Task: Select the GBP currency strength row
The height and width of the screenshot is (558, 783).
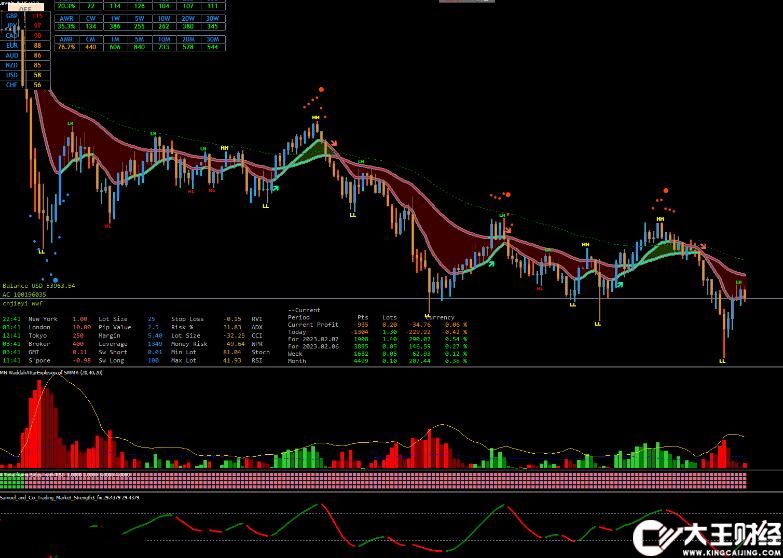Action: 25,16
